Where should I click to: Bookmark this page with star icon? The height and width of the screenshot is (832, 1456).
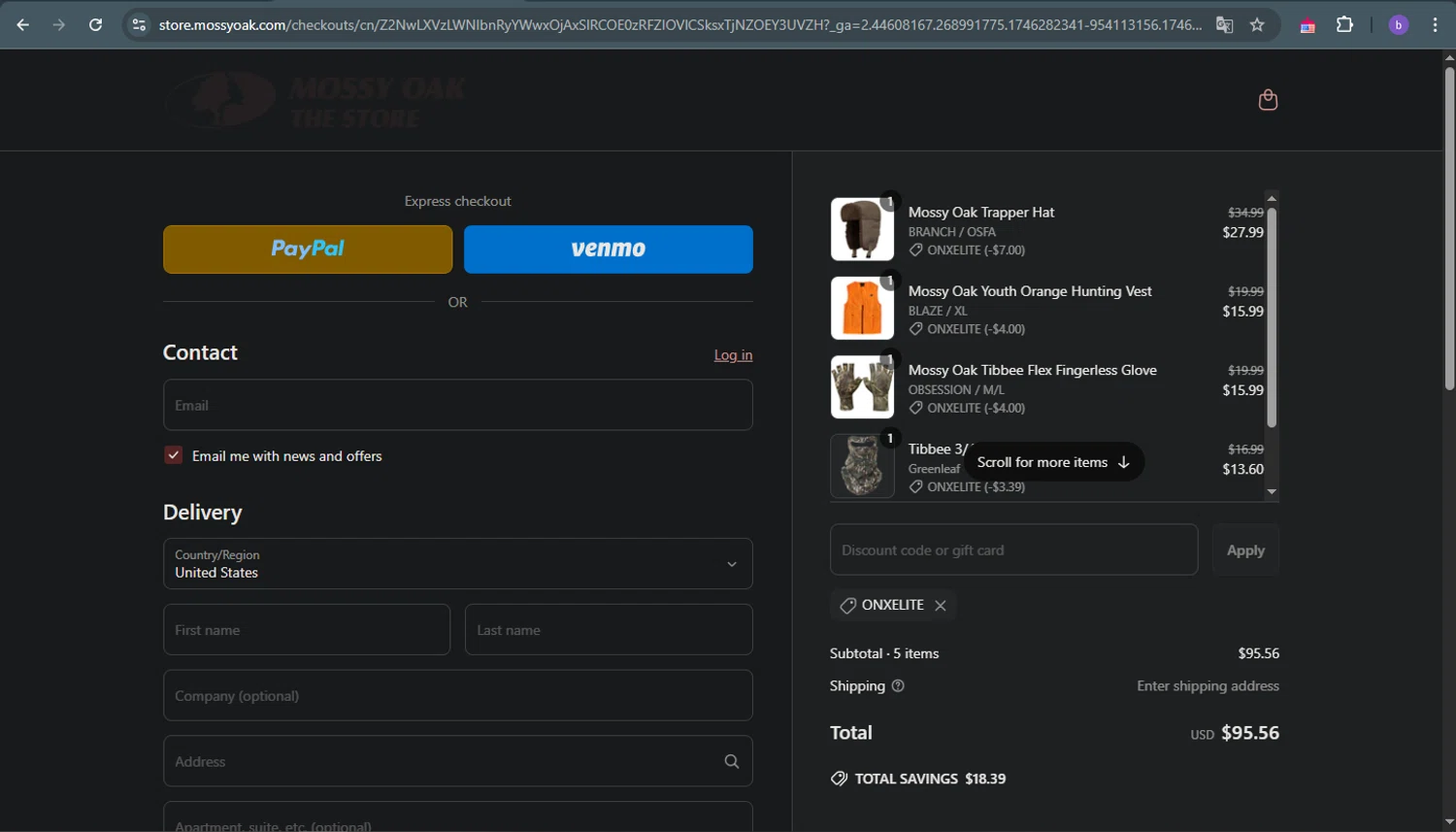point(1257,24)
